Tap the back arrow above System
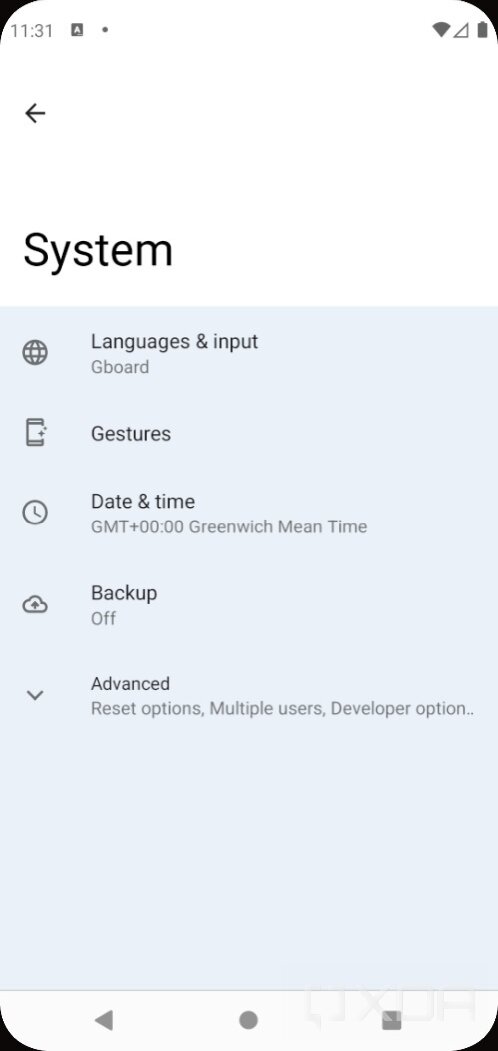Screen dimensions: 498x1051 pyautogui.click(x=35, y=113)
